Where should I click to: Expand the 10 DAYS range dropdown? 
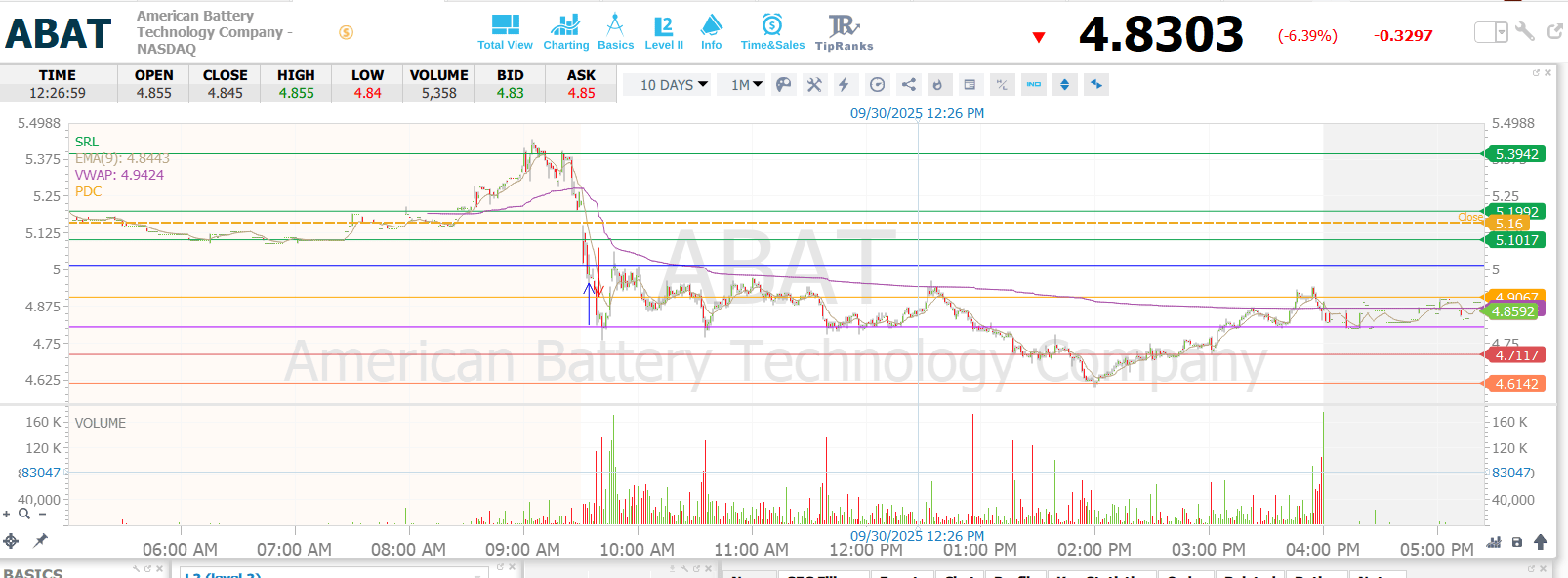674,85
